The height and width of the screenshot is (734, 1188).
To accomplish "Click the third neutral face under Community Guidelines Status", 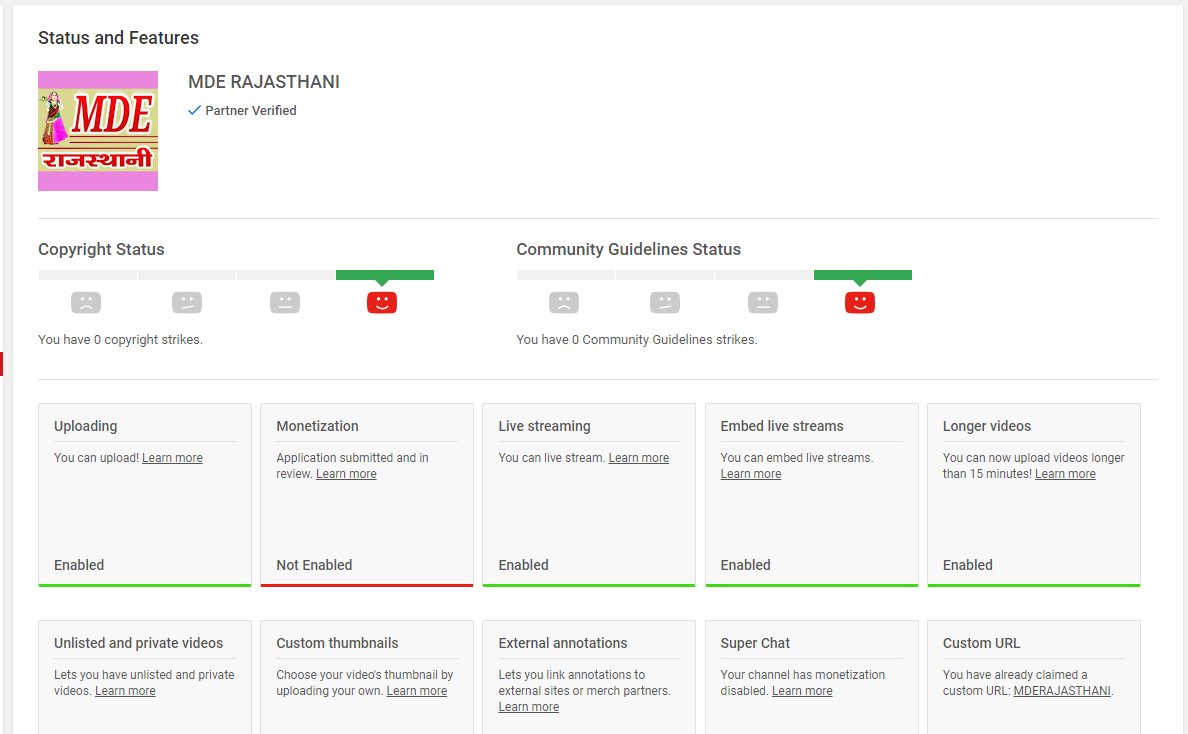I will coord(763,302).
